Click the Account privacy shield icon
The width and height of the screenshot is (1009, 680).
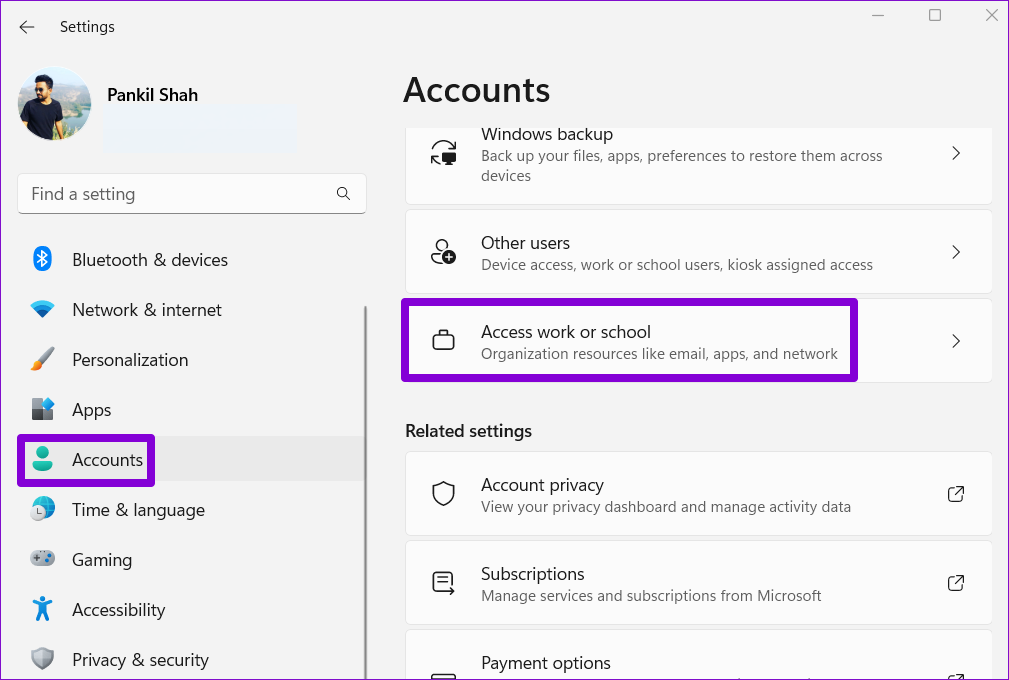coord(443,494)
